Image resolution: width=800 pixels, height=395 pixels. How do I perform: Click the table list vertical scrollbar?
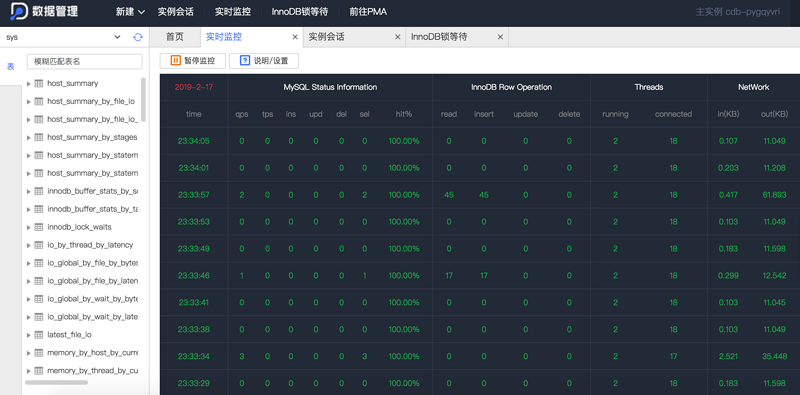[143, 100]
